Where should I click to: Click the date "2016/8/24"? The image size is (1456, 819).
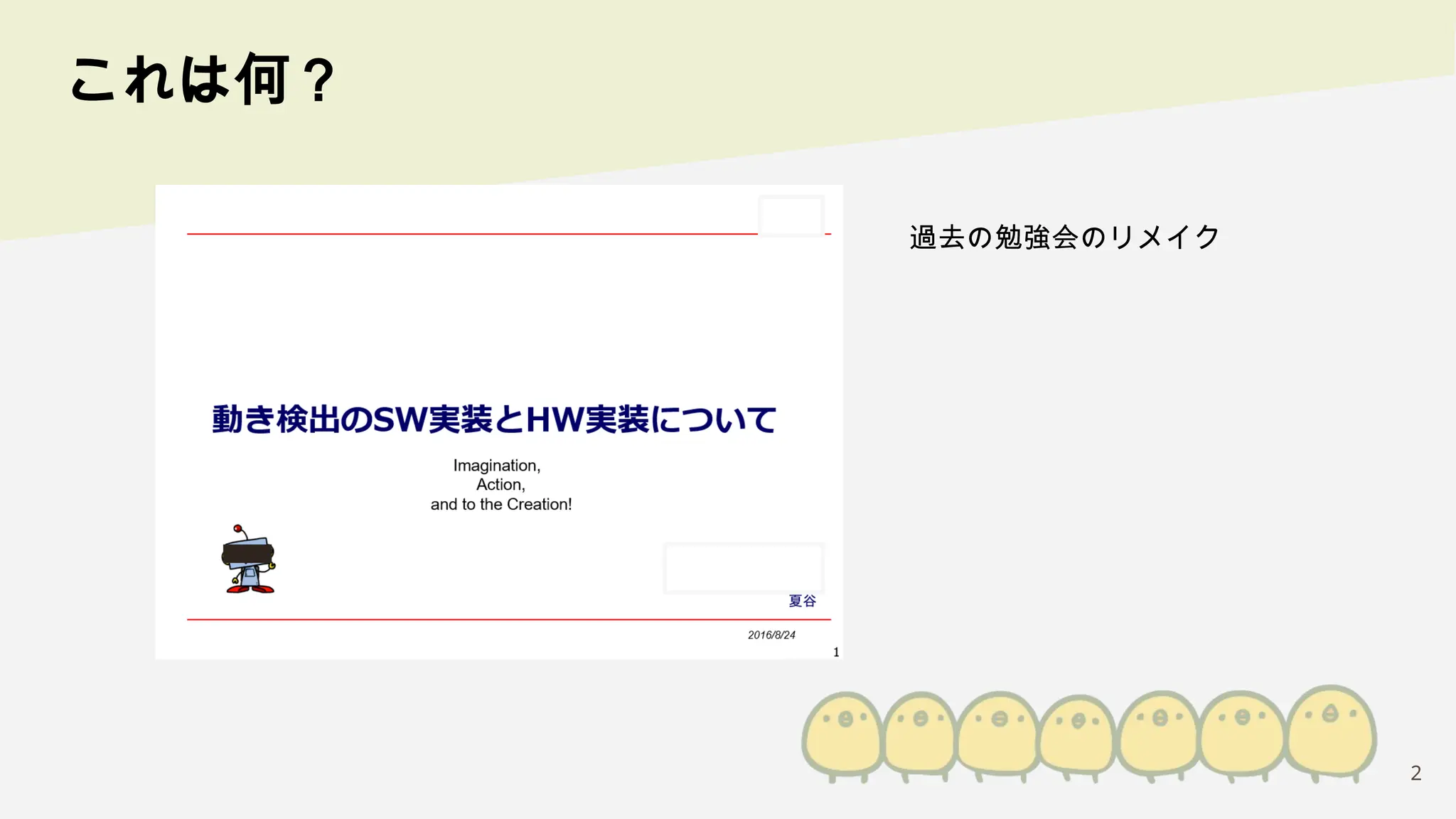pyautogui.click(x=771, y=635)
